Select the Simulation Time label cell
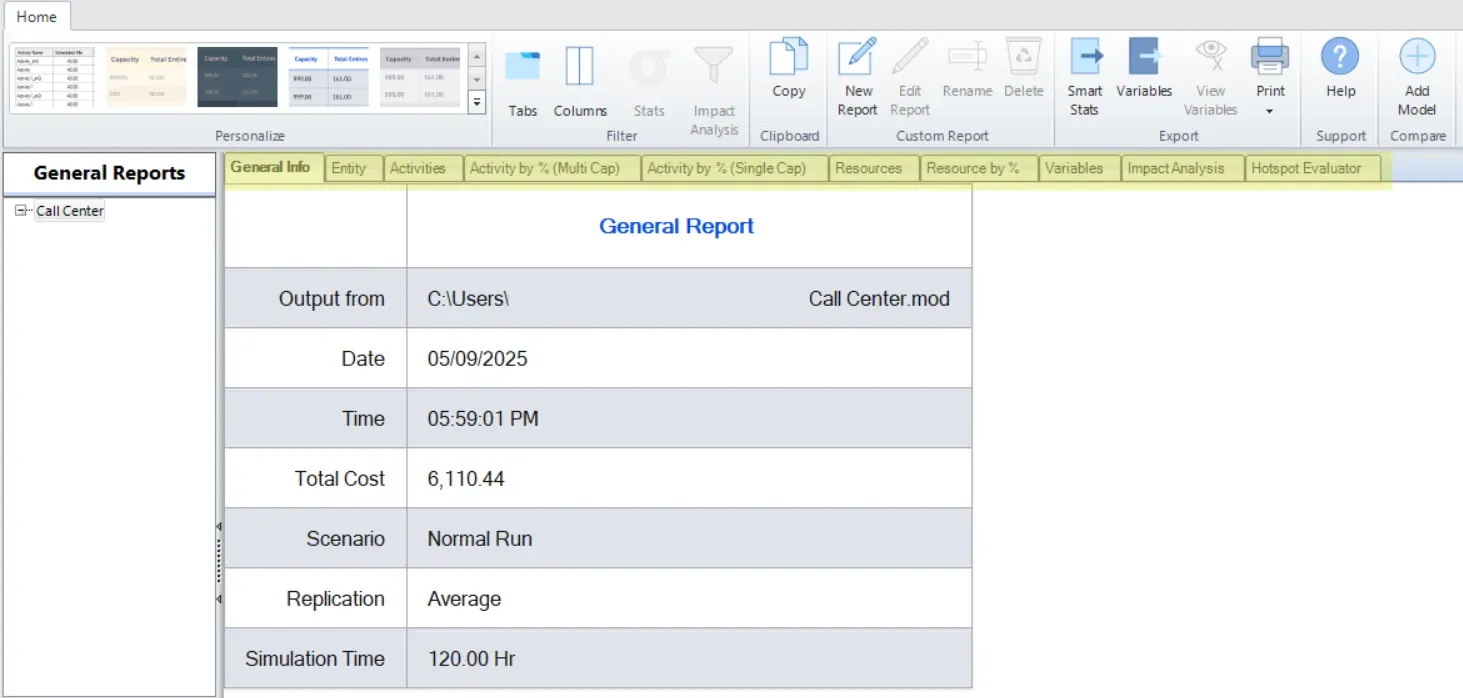 [x=316, y=658]
